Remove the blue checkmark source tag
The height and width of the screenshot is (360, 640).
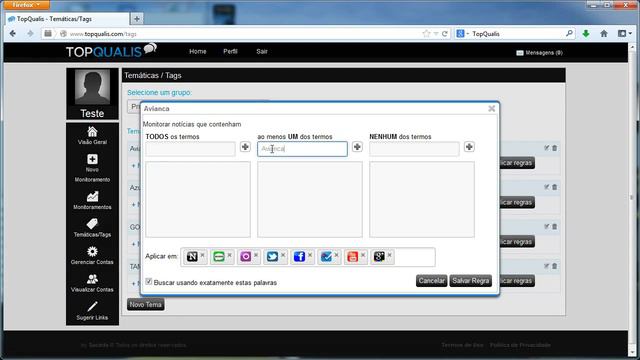(336, 255)
